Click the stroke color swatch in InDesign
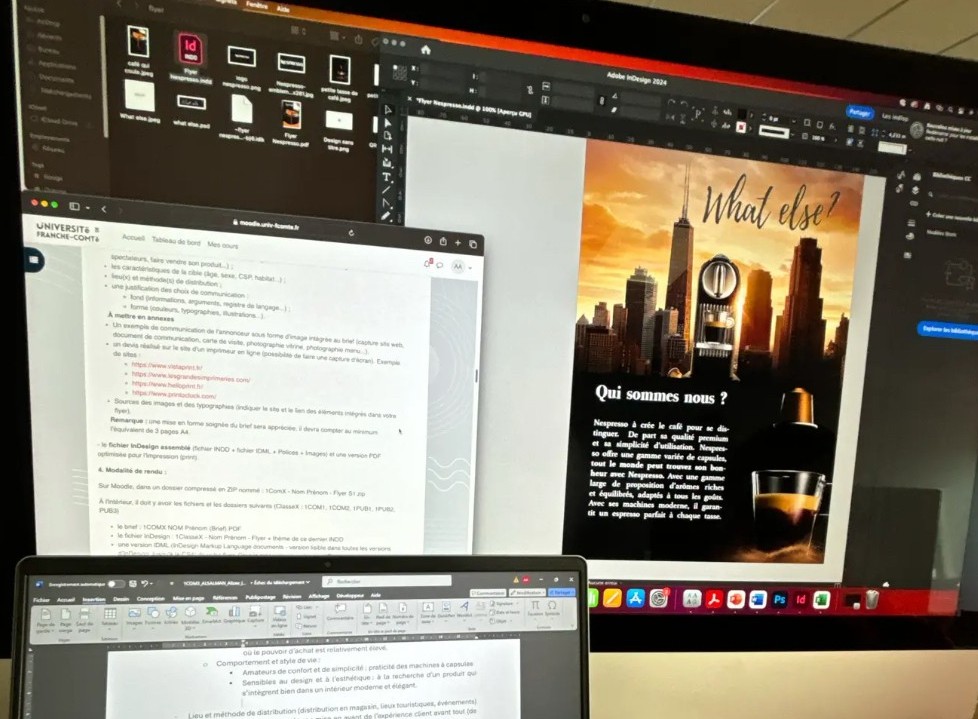 coord(741,127)
